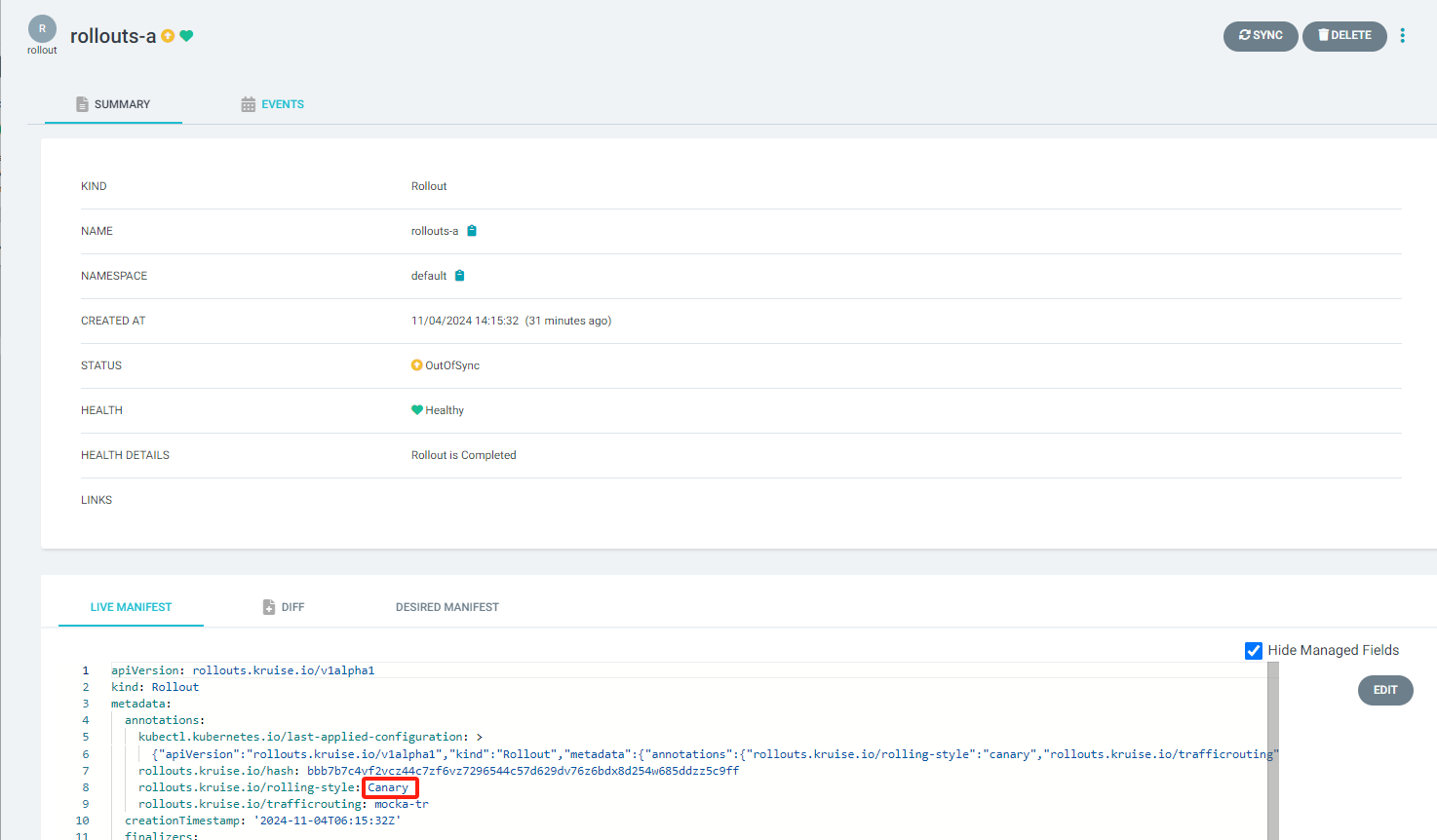The image size is (1437, 840).
Task: Click the OutOfSync status icon in STATUS row
Action: tap(417, 365)
